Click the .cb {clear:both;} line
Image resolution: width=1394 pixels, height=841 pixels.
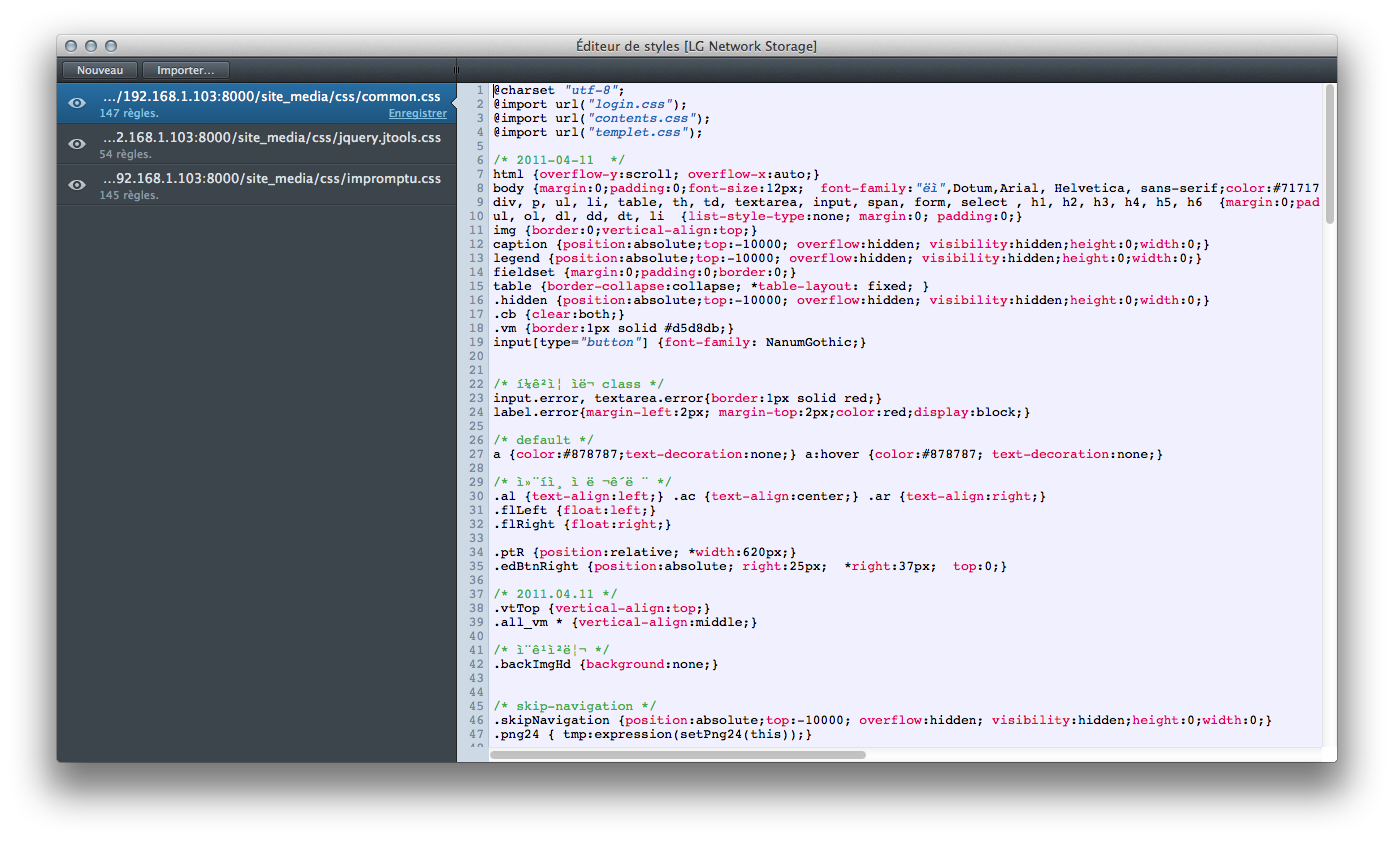tap(559, 314)
